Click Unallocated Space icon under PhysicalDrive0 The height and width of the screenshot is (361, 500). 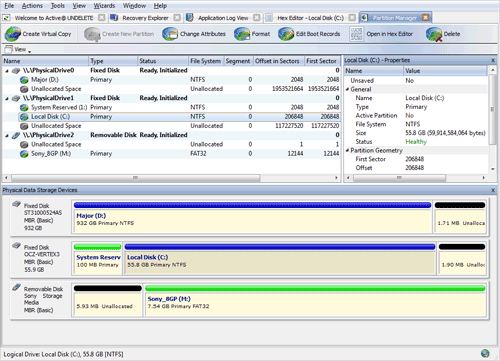[24, 89]
